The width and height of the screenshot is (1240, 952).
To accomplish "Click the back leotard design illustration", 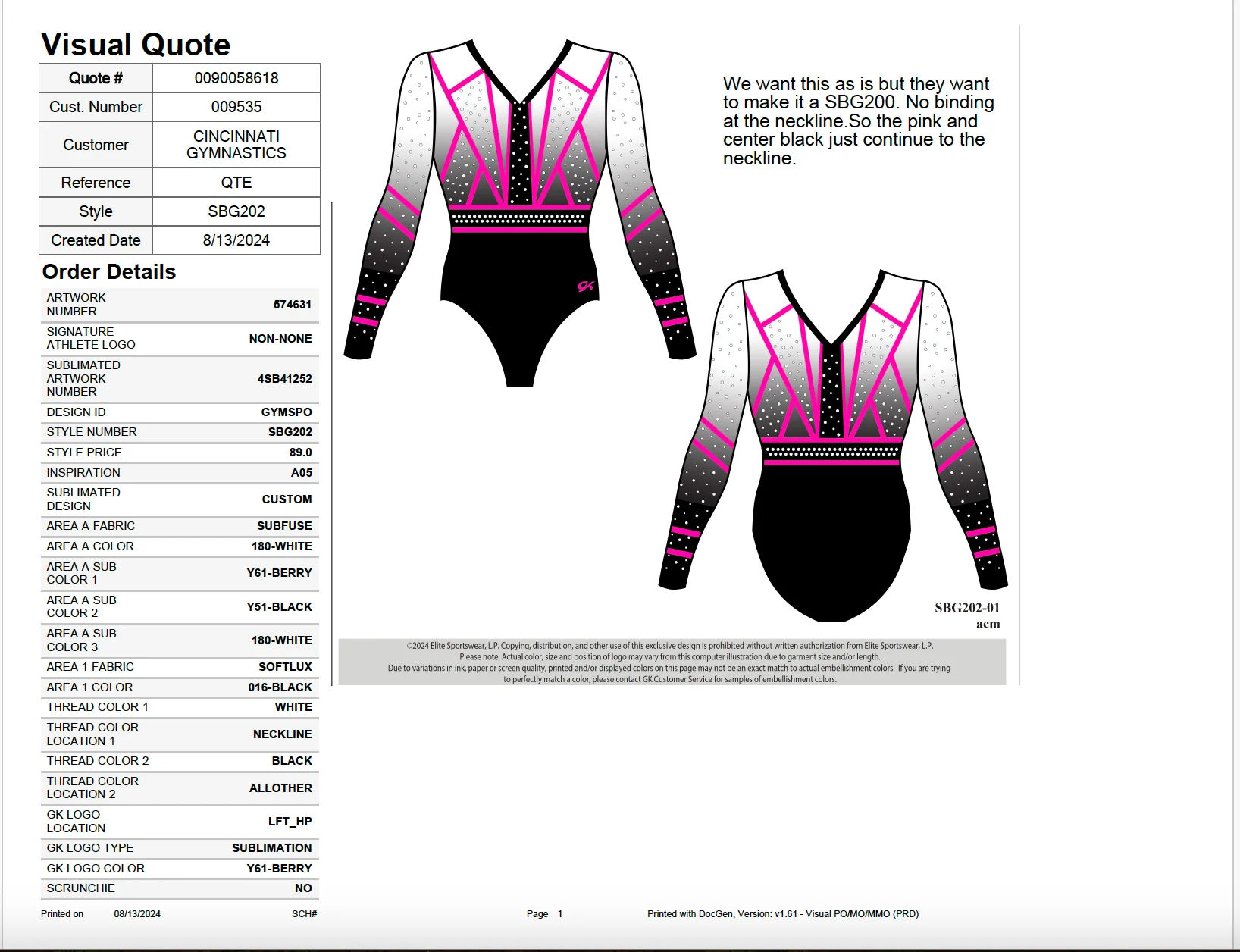I will tap(832, 445).
